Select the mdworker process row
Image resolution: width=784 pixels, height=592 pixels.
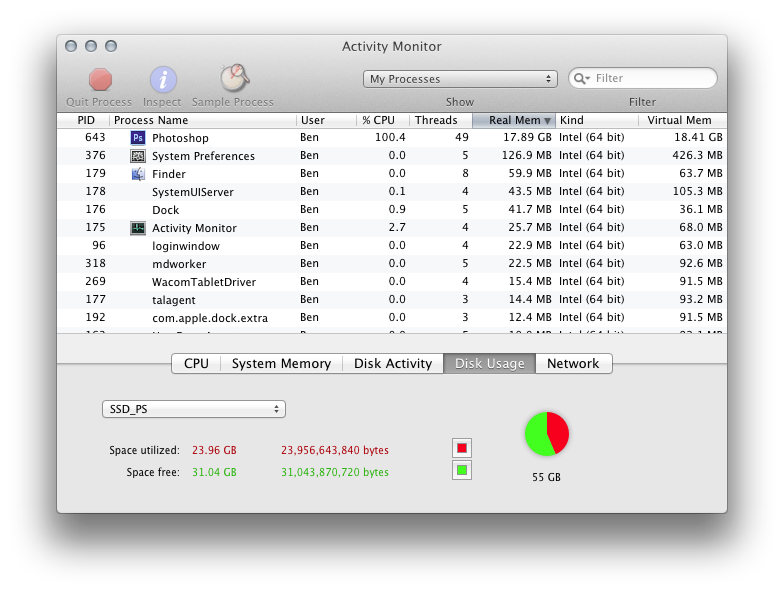point(392,264)
